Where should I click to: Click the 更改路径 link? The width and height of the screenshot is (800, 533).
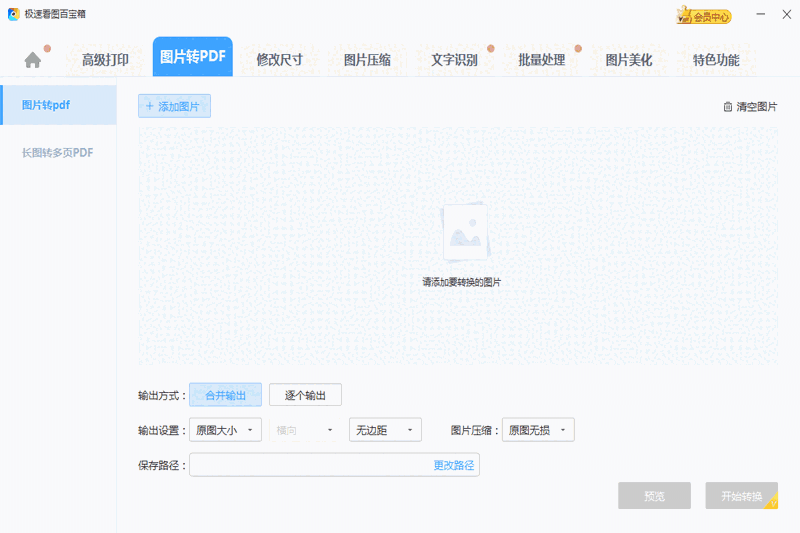(x=454, y=465)
